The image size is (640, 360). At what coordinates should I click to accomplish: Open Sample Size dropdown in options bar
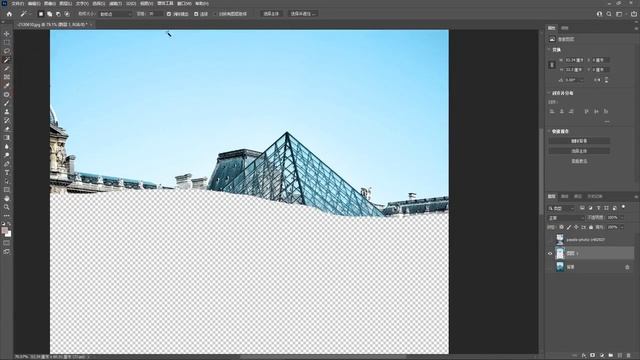tap(116, 14)
